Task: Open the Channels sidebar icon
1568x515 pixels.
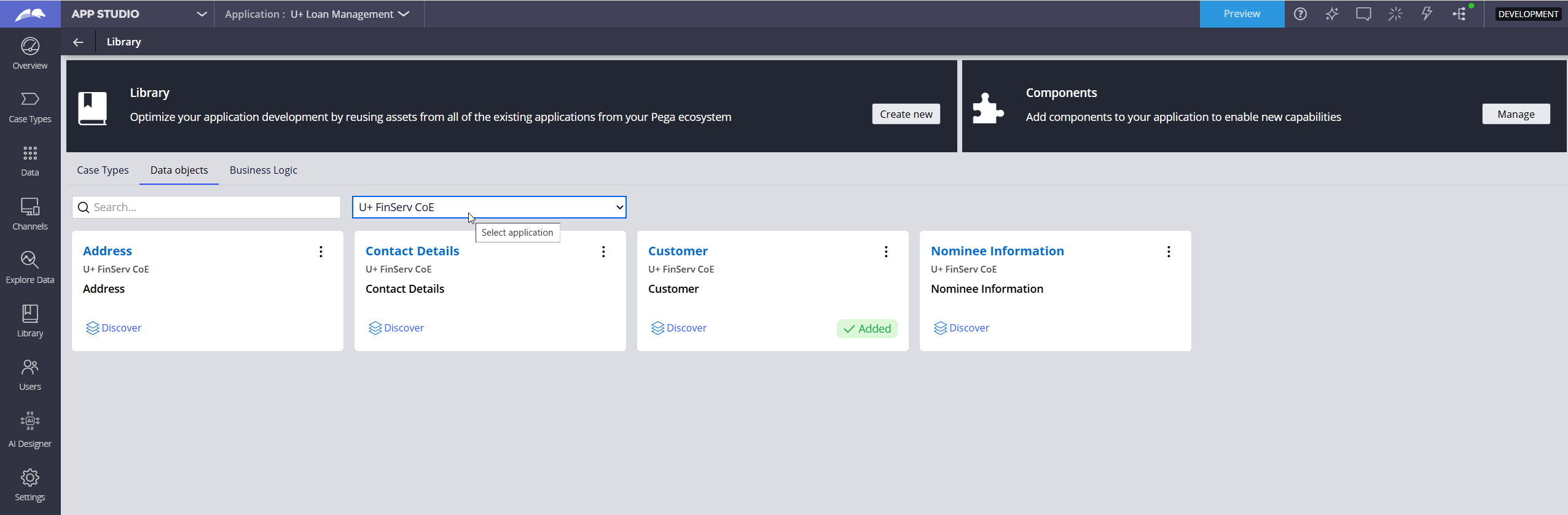Action: pos(29,214)
